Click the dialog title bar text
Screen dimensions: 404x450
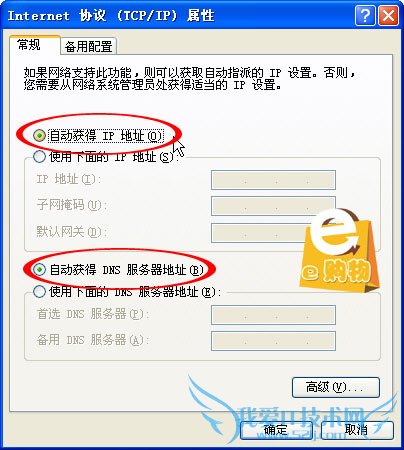click(111, 15)
